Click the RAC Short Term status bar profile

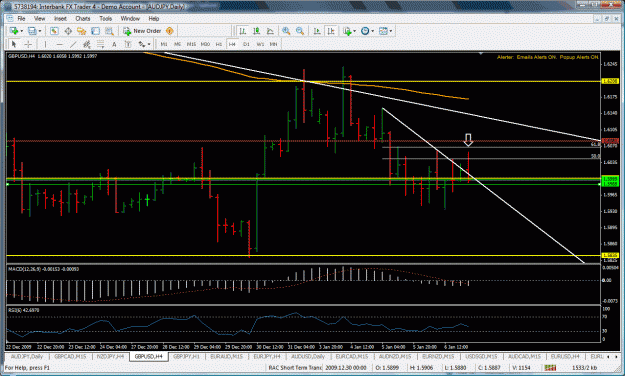[295, 368]
